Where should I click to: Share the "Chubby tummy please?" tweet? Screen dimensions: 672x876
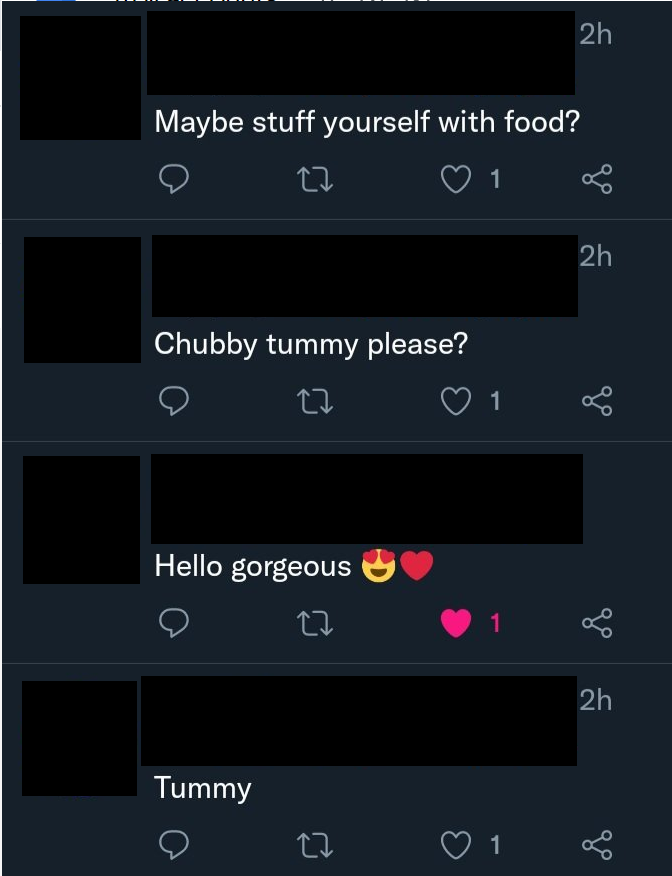point(596,402)
